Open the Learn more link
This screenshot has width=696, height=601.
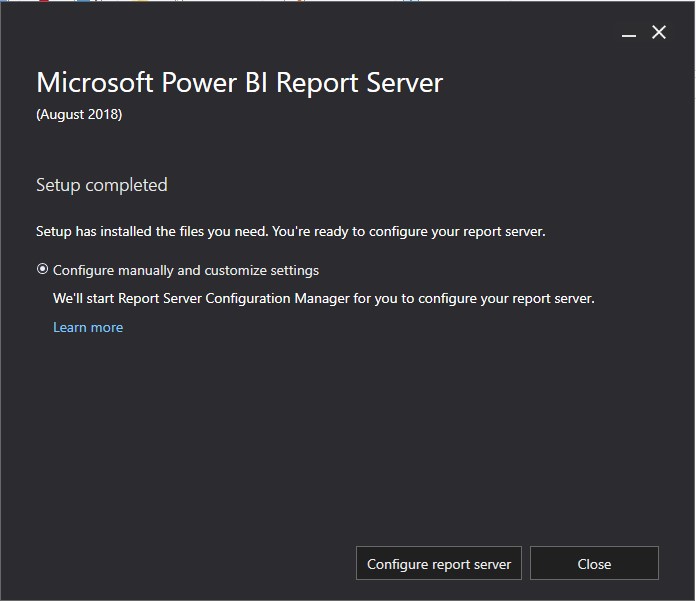click(88, 327)
